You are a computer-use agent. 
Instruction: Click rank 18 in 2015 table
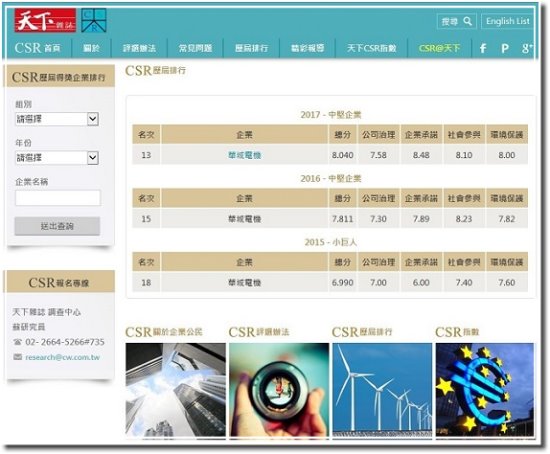point(146,282)
